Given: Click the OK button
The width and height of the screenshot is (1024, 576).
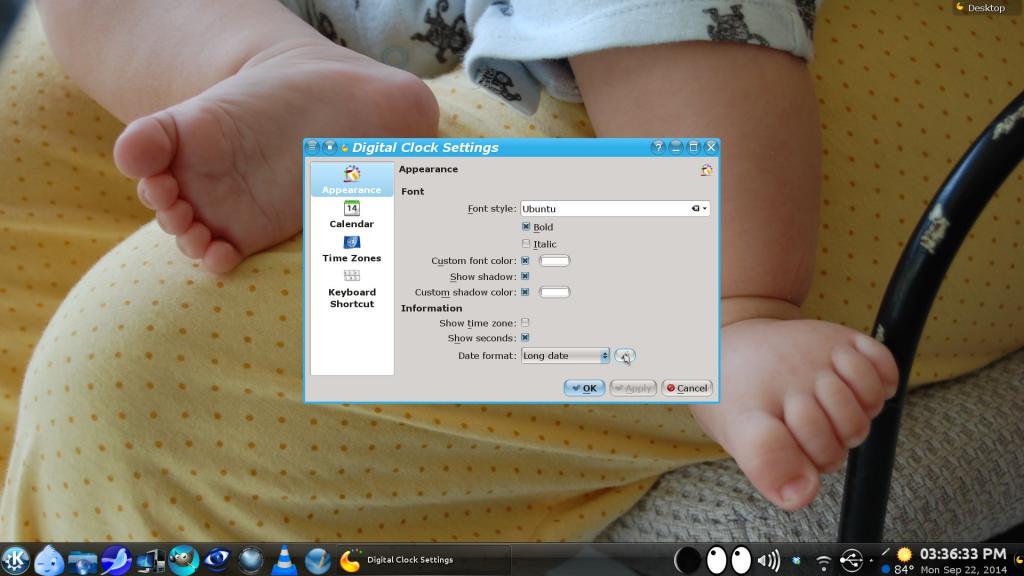Looking at the screenshot, I should tap(584, 388).
